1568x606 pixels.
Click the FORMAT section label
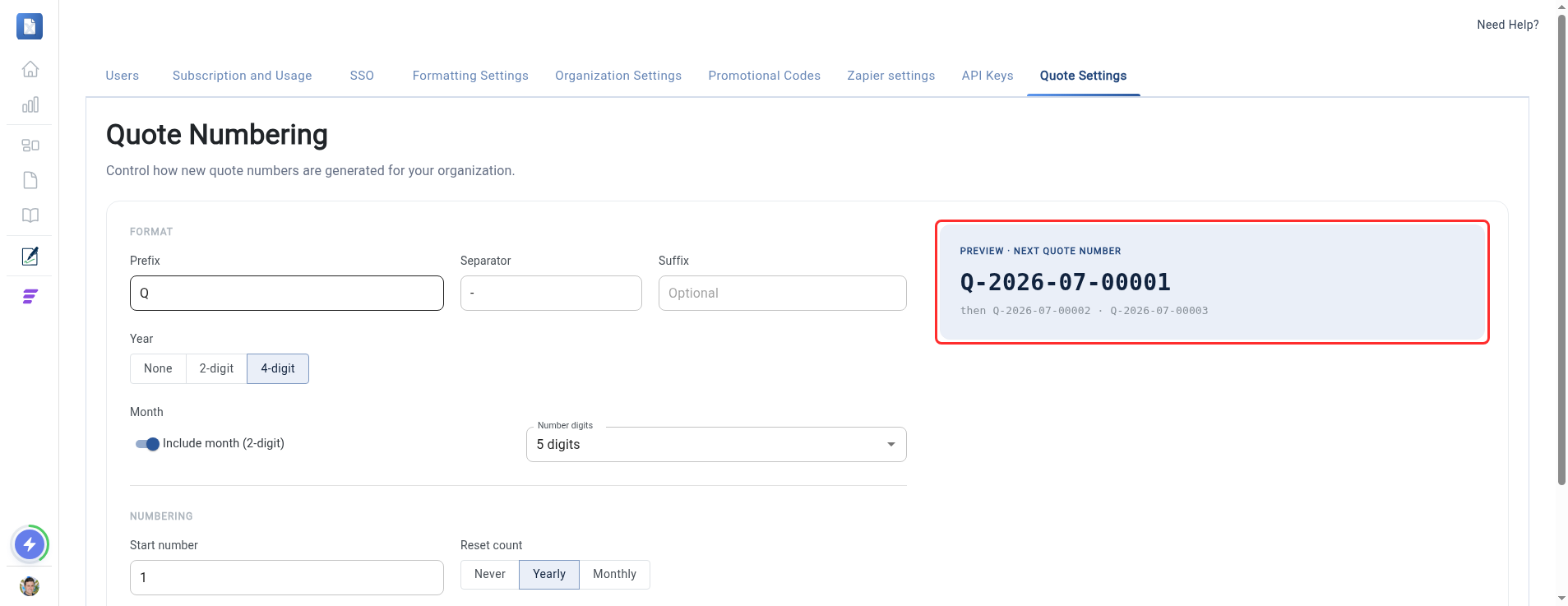[151, 232]
